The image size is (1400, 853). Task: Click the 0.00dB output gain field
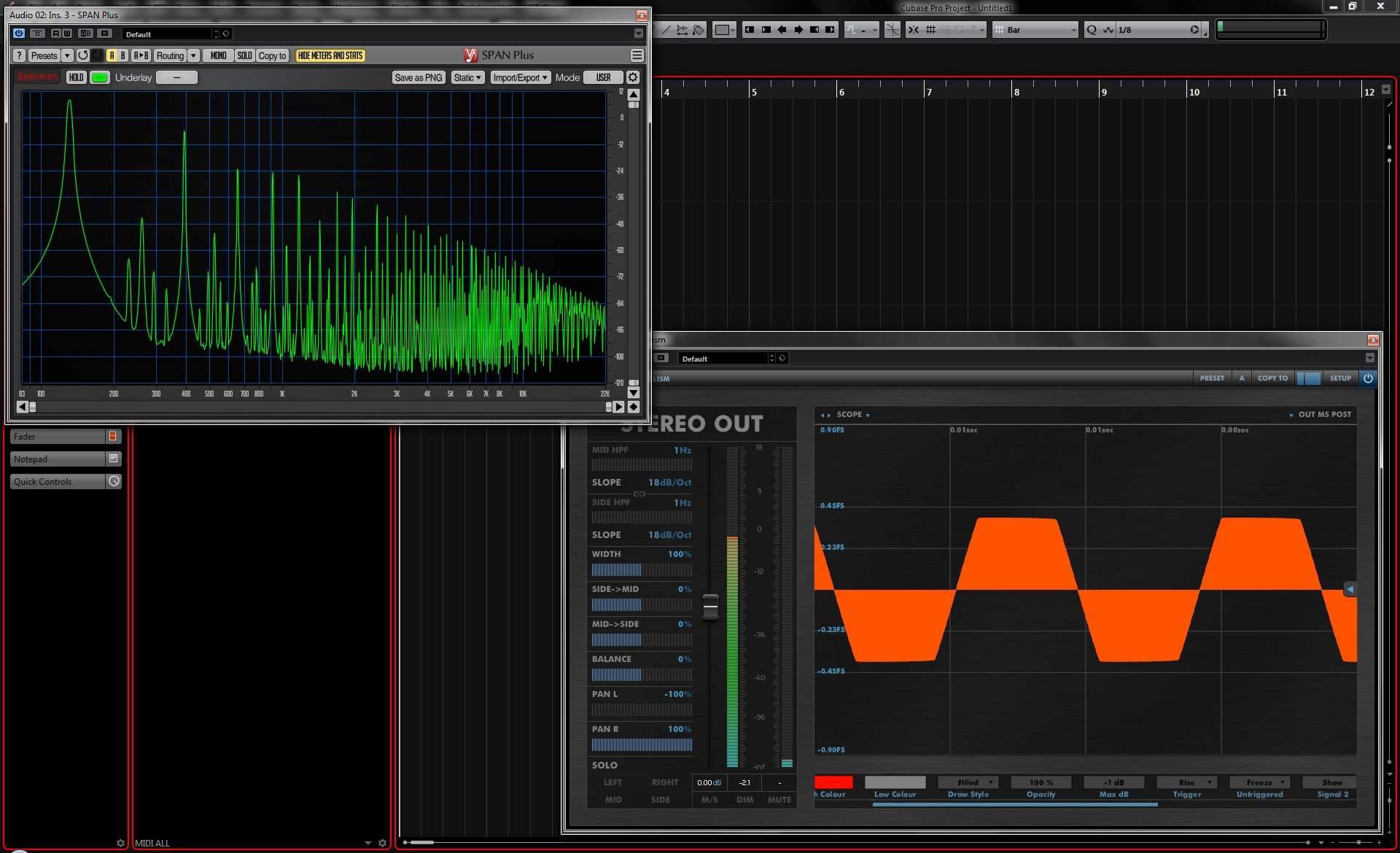(708, 782)
